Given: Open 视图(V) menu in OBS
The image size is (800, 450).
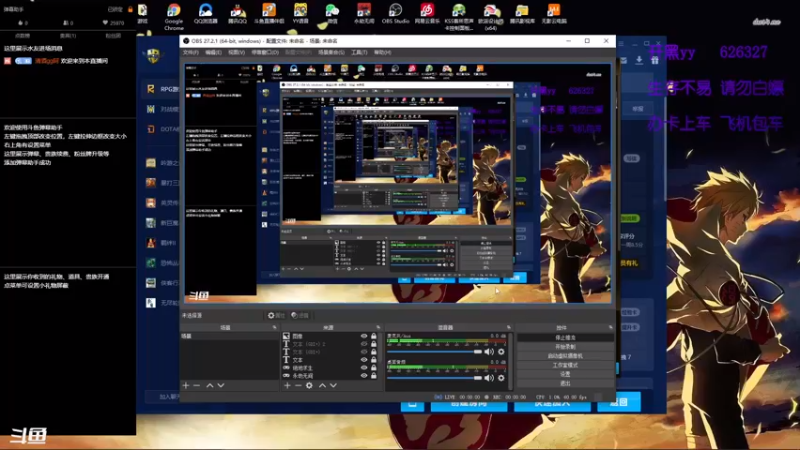Looking at the screenshot, I should pos(236,53).
